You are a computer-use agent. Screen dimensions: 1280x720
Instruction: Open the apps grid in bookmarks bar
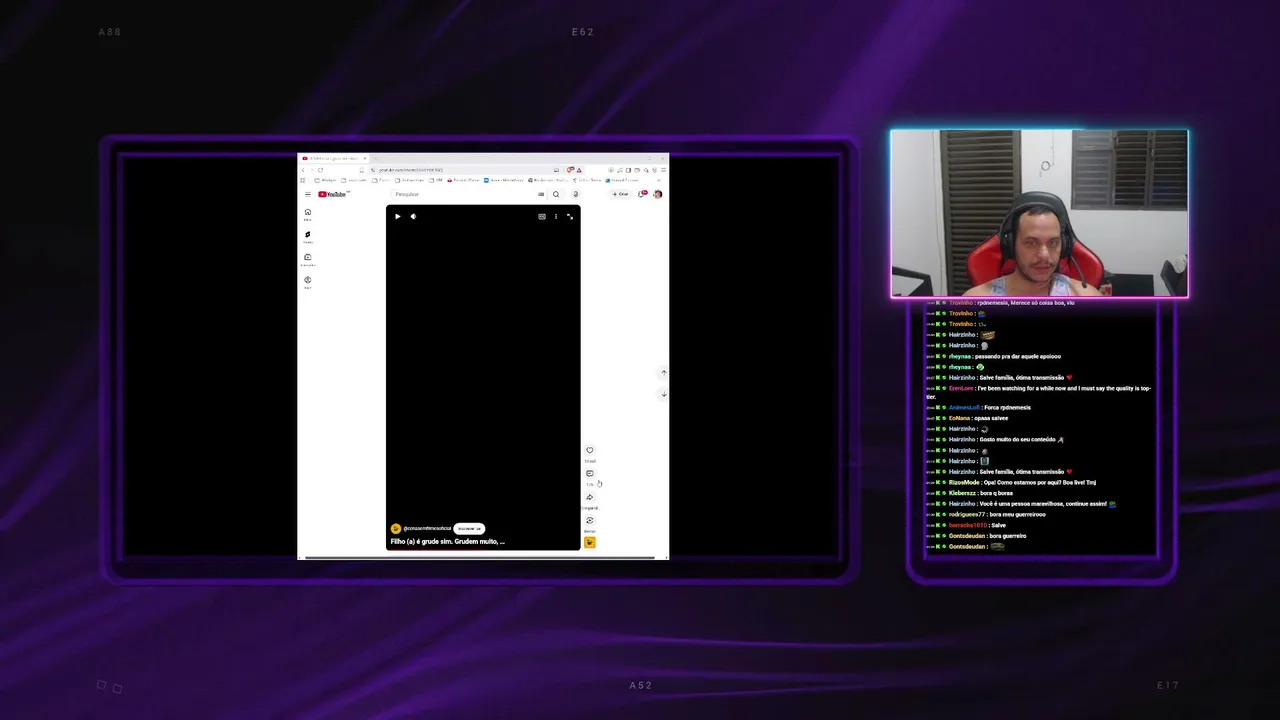[303, 180]
